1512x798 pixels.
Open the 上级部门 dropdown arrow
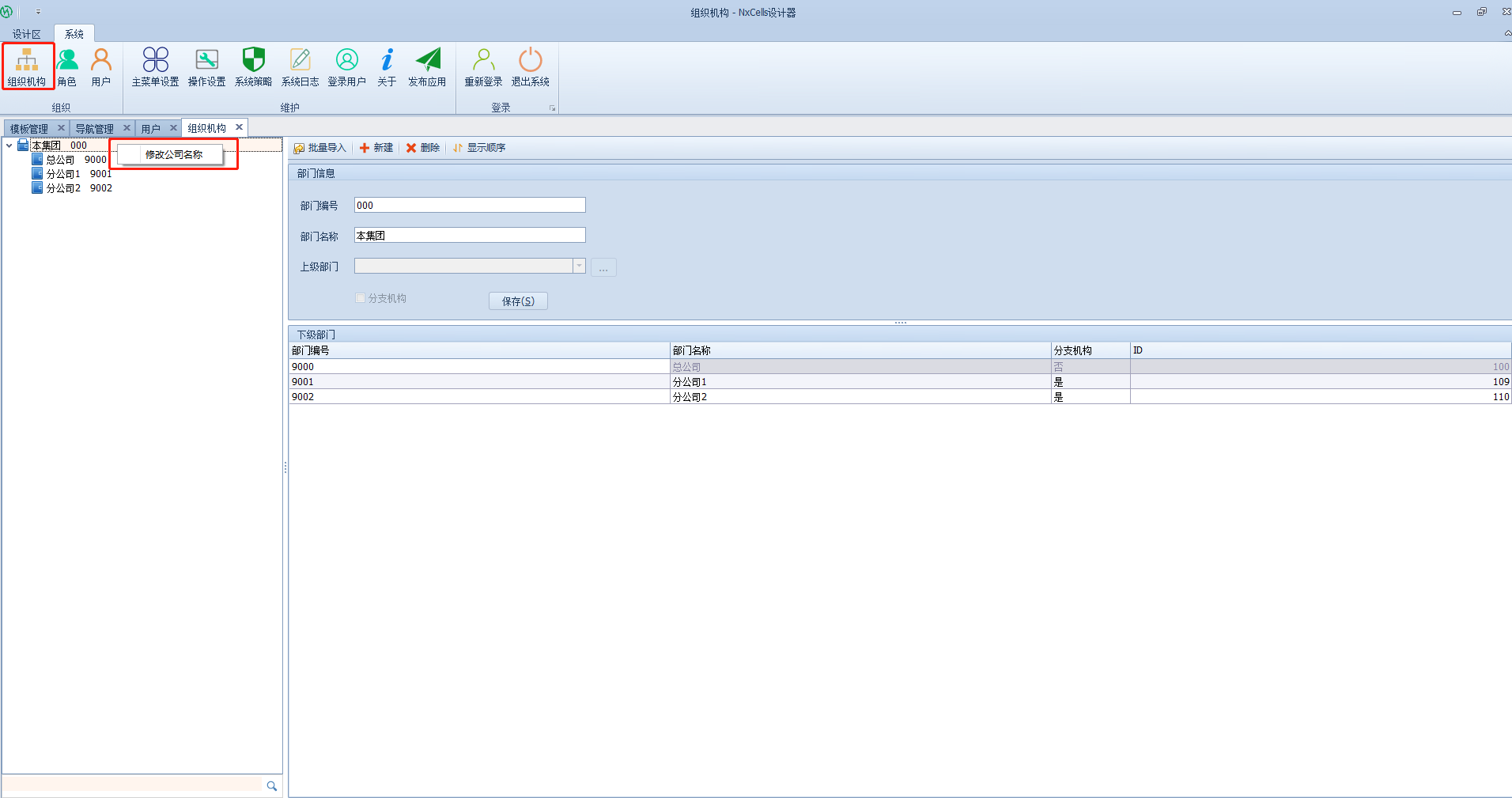click(x=579, y=267)
